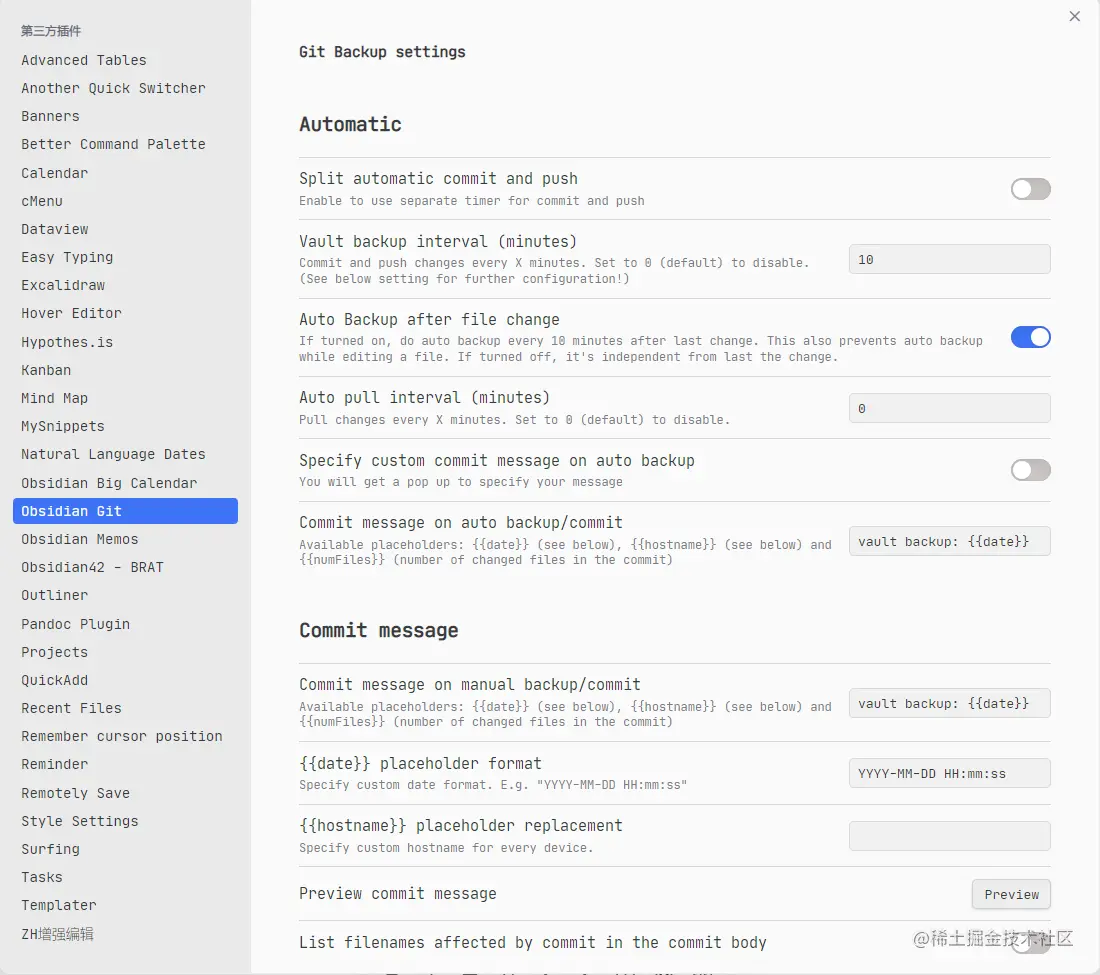Open ZH增强编辑 plugin settings
This screenshot has width=1100, height=975.
pos(125,934)
